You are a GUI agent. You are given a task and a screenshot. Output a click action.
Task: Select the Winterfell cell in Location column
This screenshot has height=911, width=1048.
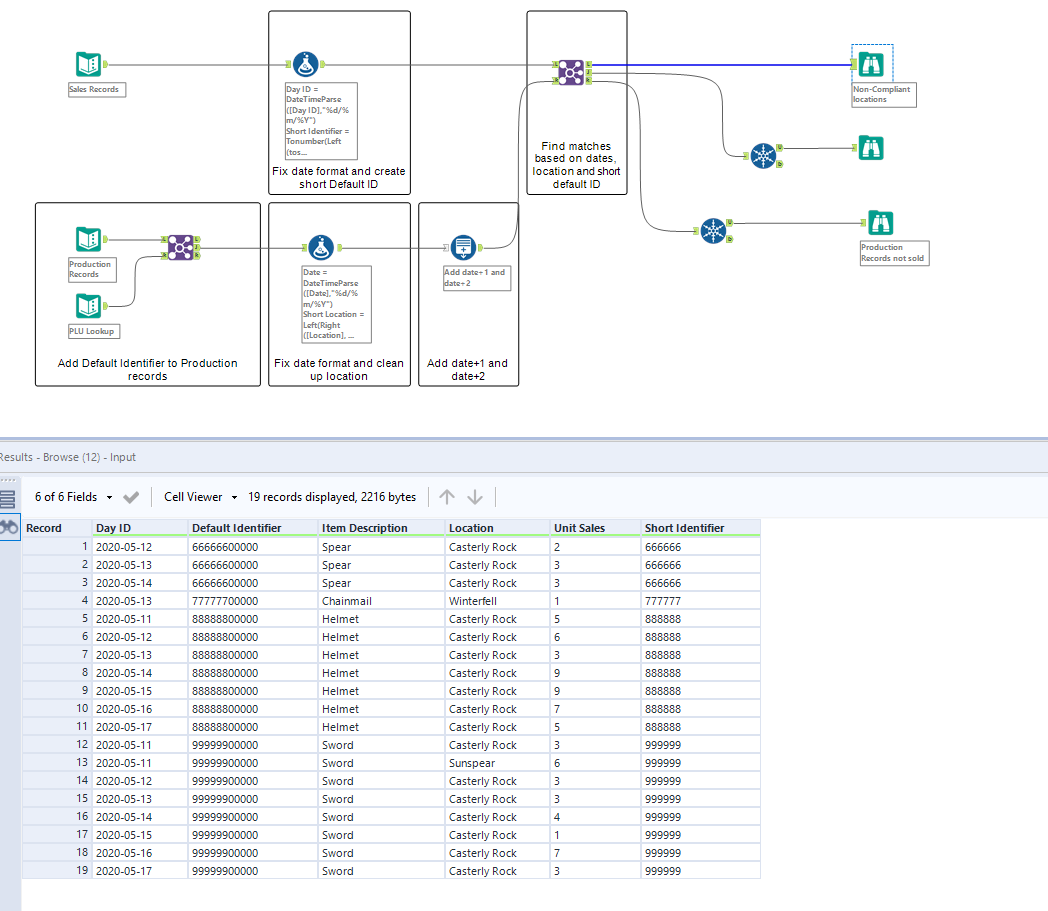pyautogui.click(x=473, y=601)
